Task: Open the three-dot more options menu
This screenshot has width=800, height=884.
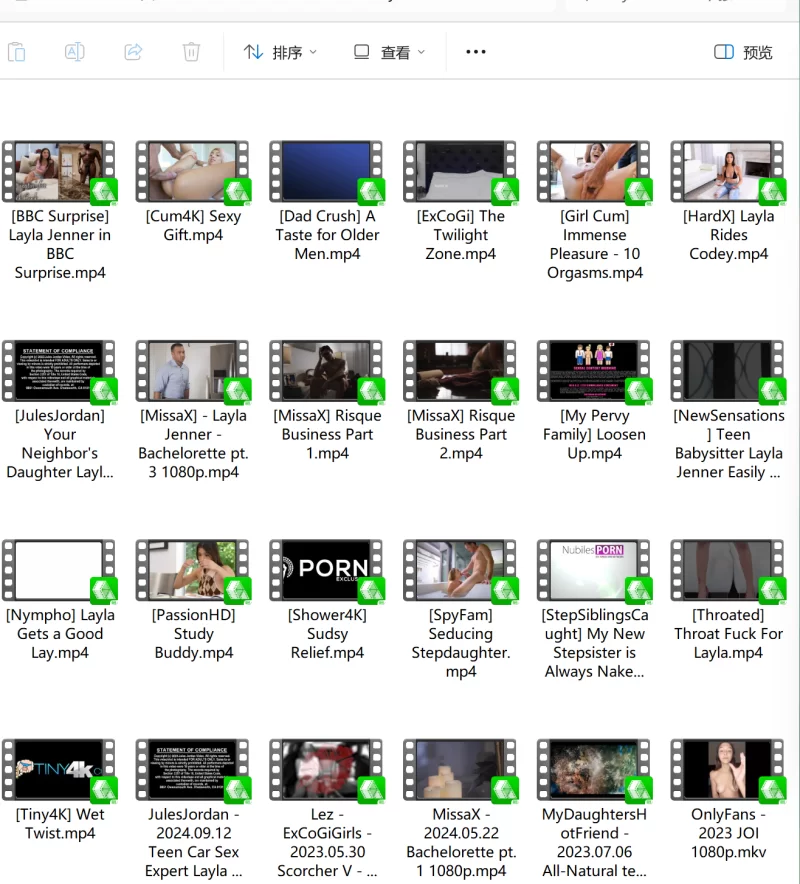Action: coord(476,52)
